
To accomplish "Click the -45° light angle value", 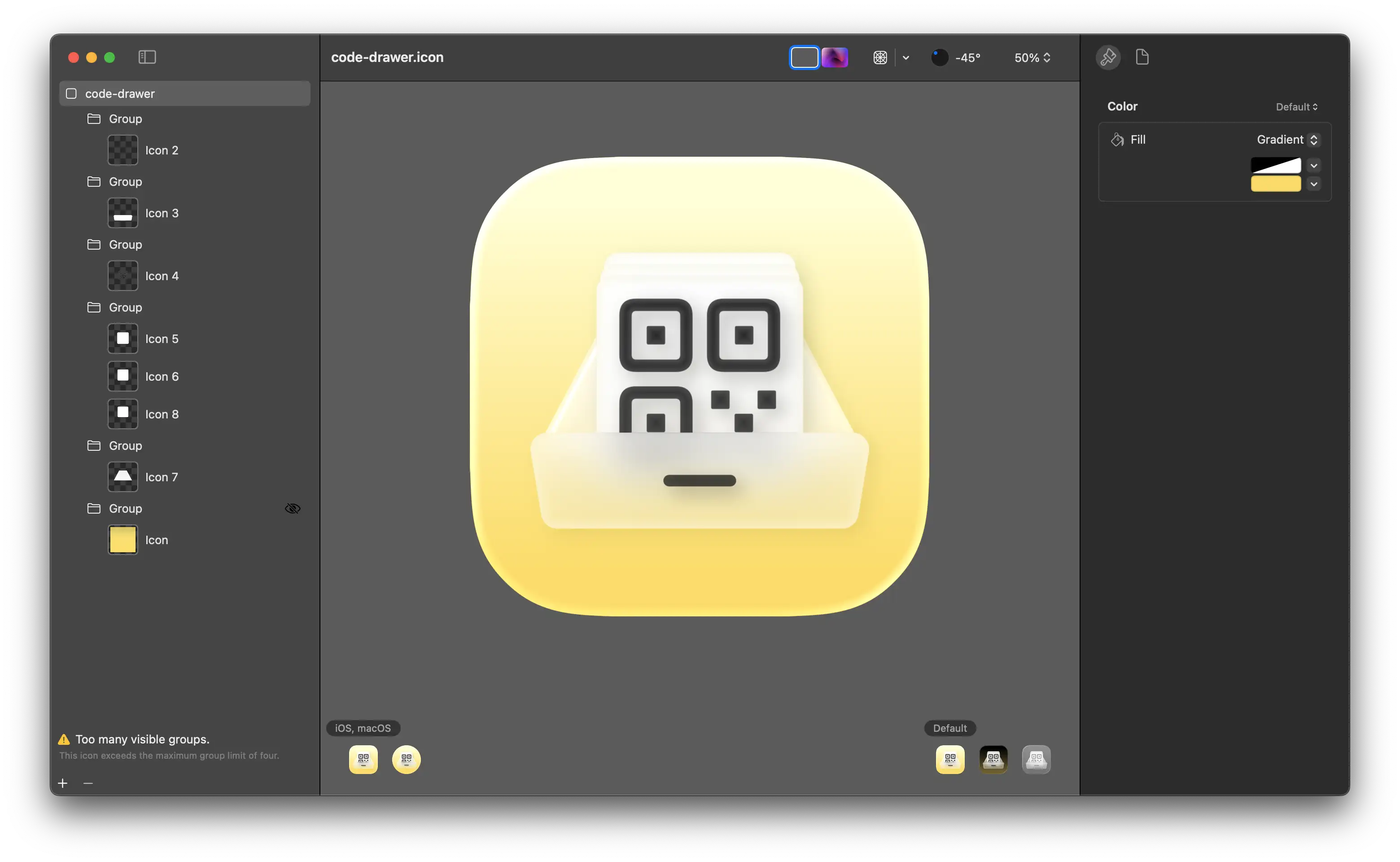I will 967,57.
